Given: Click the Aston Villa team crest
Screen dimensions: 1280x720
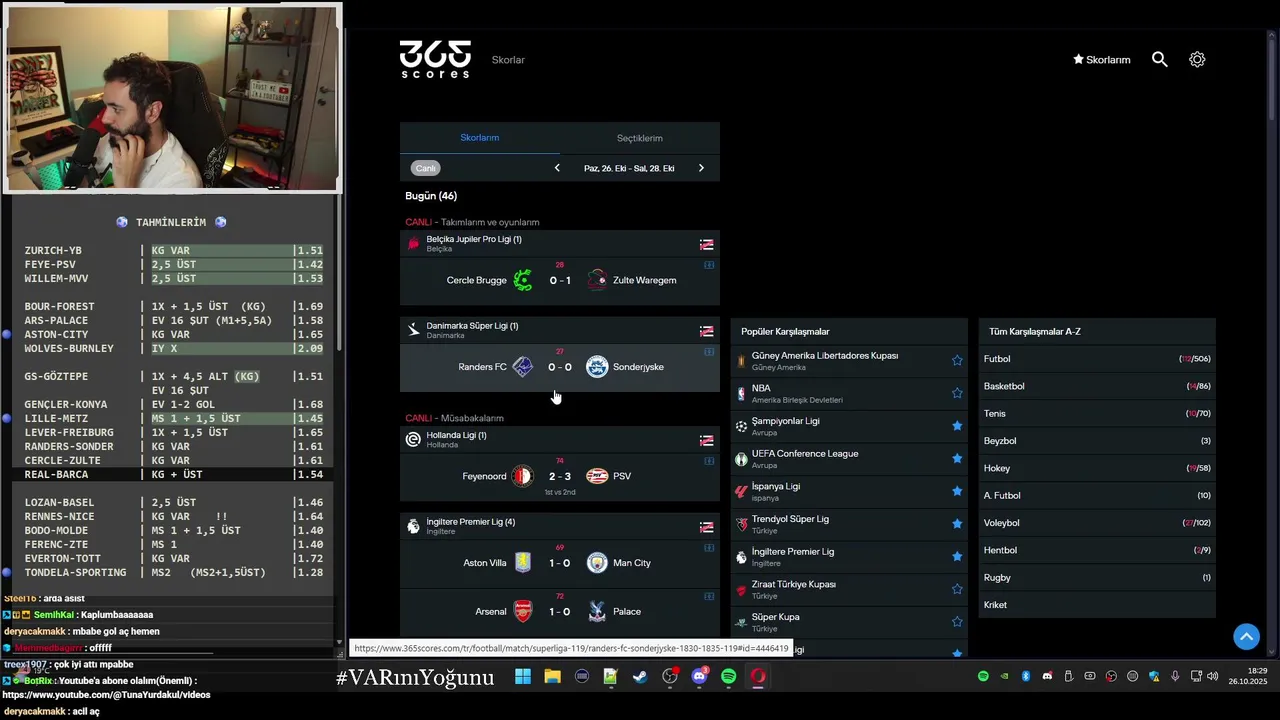Looking at the screenshot, I should click(x=523, y=563).
